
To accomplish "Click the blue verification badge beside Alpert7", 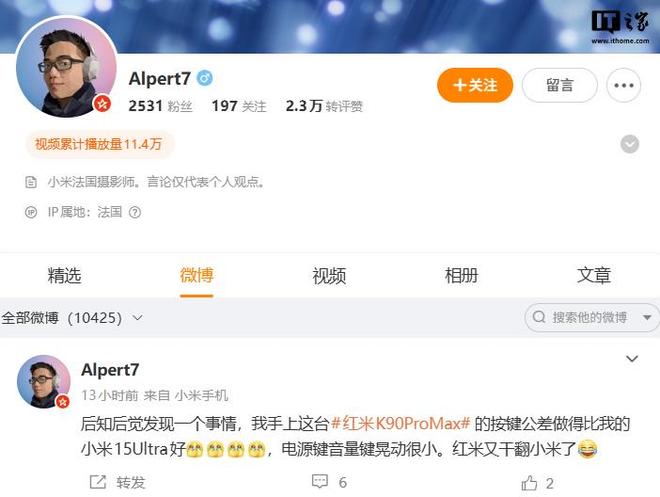I will point(205,78).
